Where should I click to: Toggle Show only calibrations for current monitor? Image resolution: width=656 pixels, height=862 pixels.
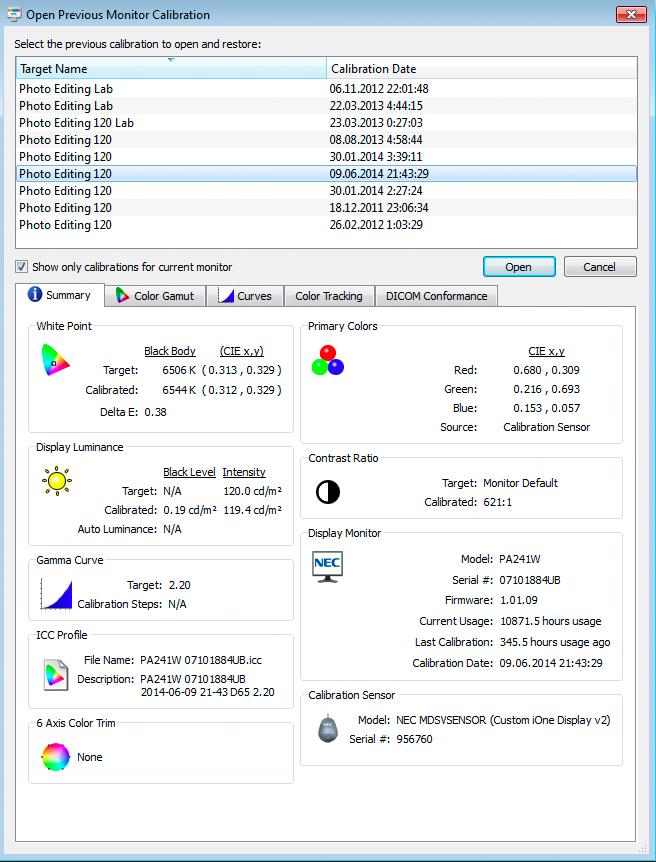(x=21, y=267)
